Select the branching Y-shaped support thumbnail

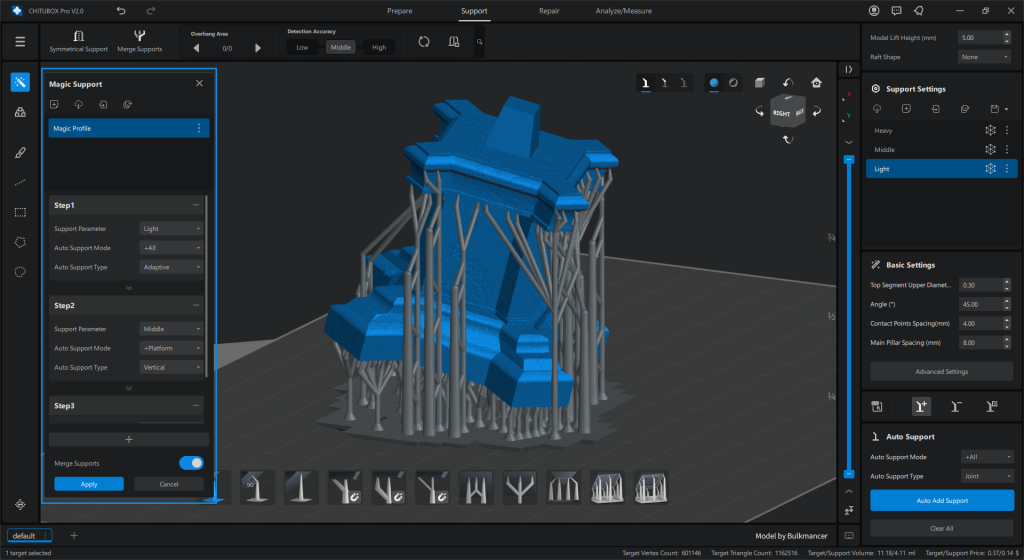520,488
